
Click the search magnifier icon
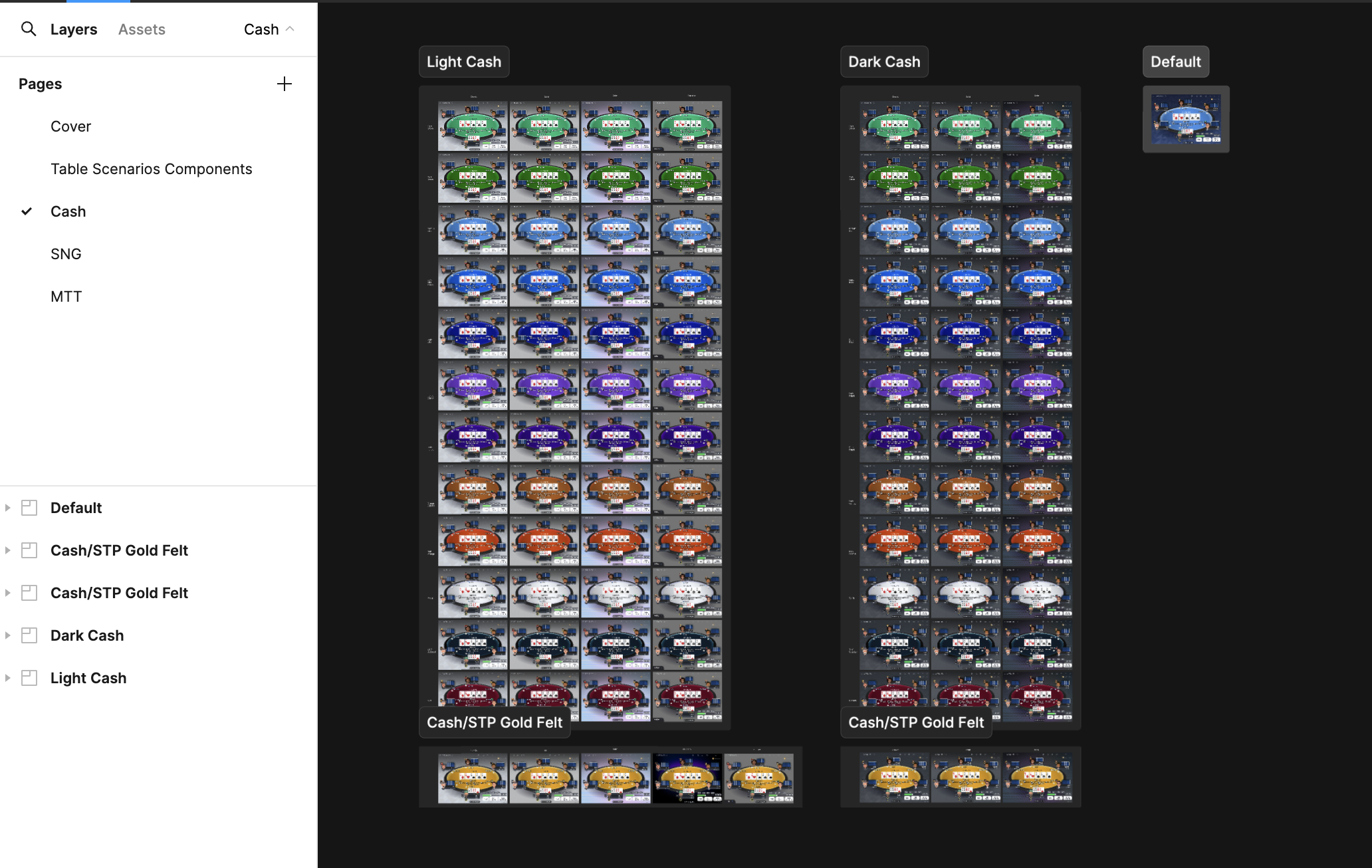click(28, 29)
